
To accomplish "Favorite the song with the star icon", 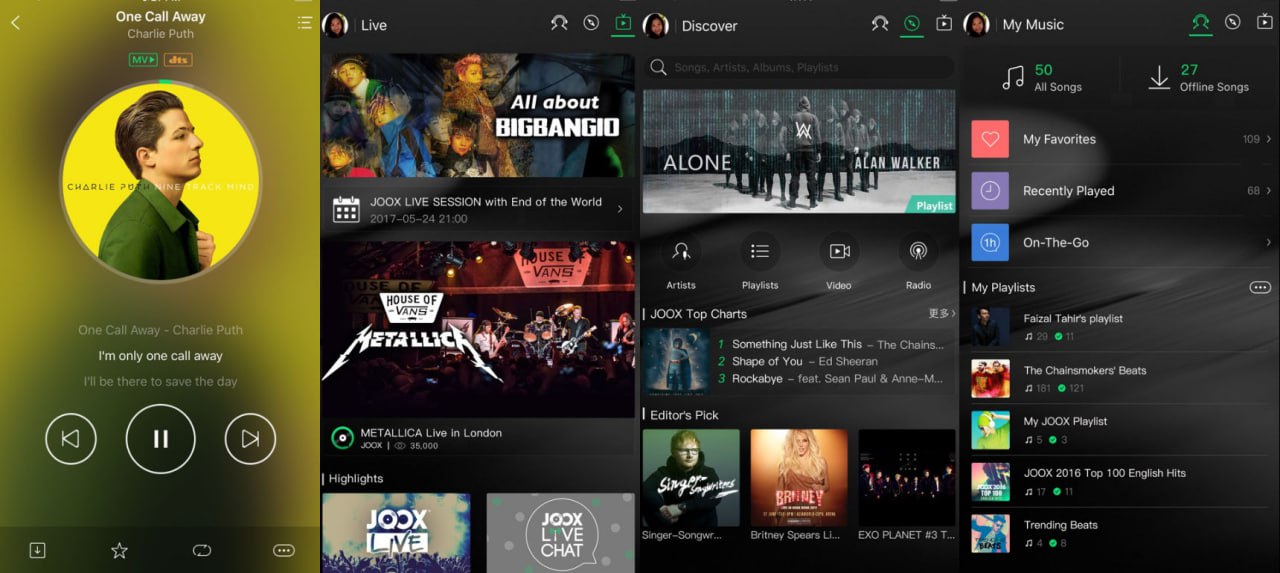I will (119, 550).
